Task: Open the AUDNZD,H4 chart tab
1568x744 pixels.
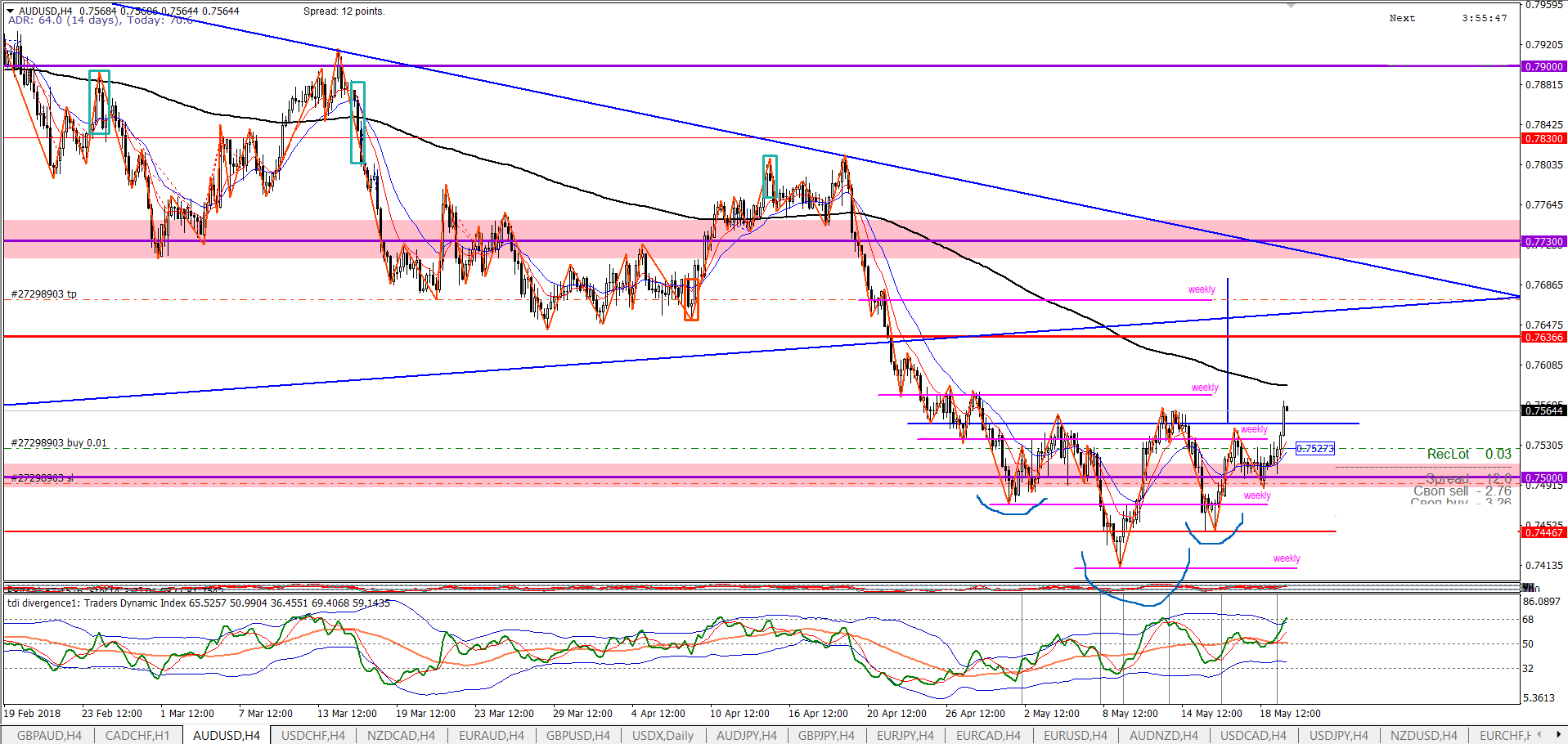Action: [x=1163, y=736]
